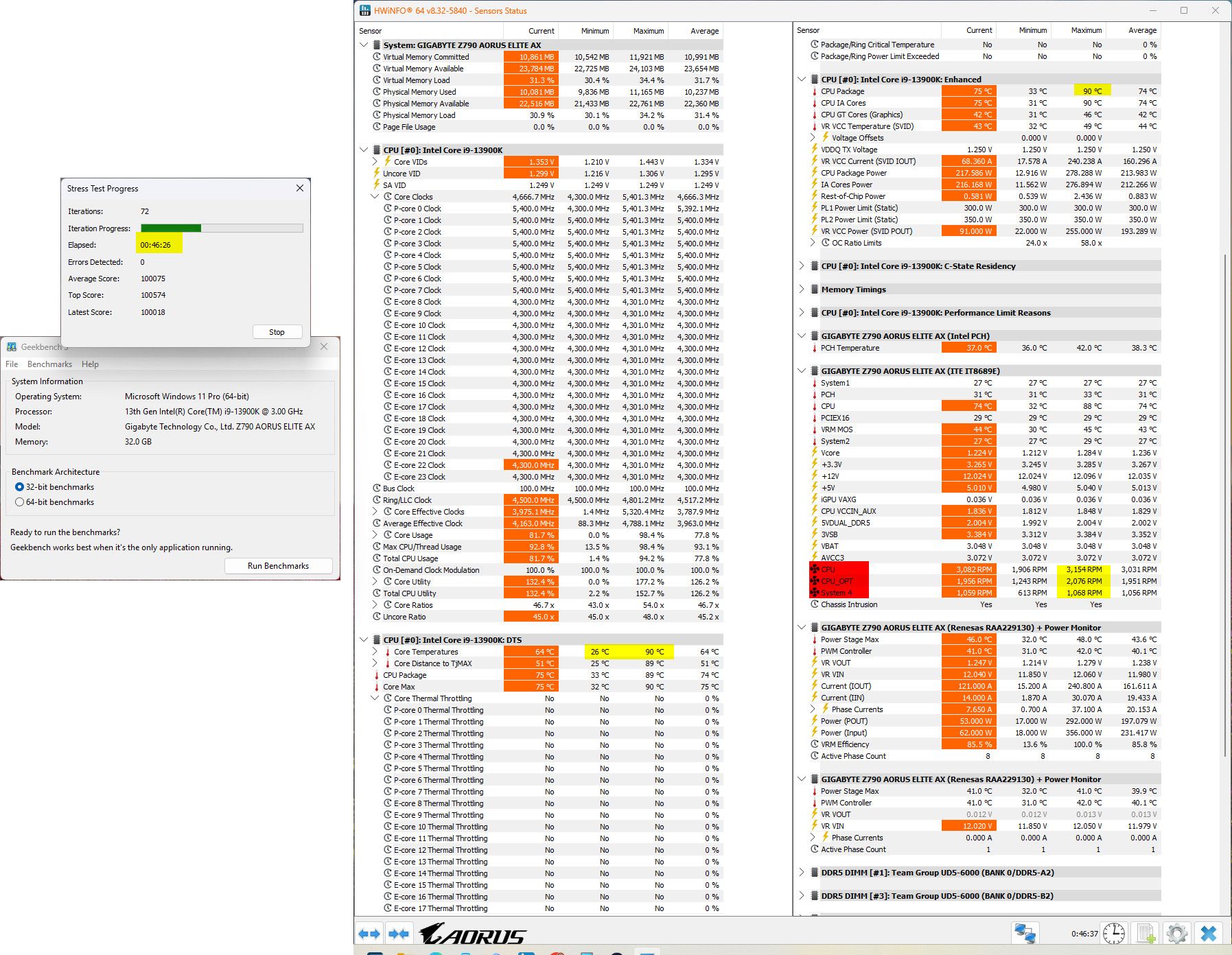Click the log file with plus icon
Screen dimensions: 1232x955
[1146, 934]
